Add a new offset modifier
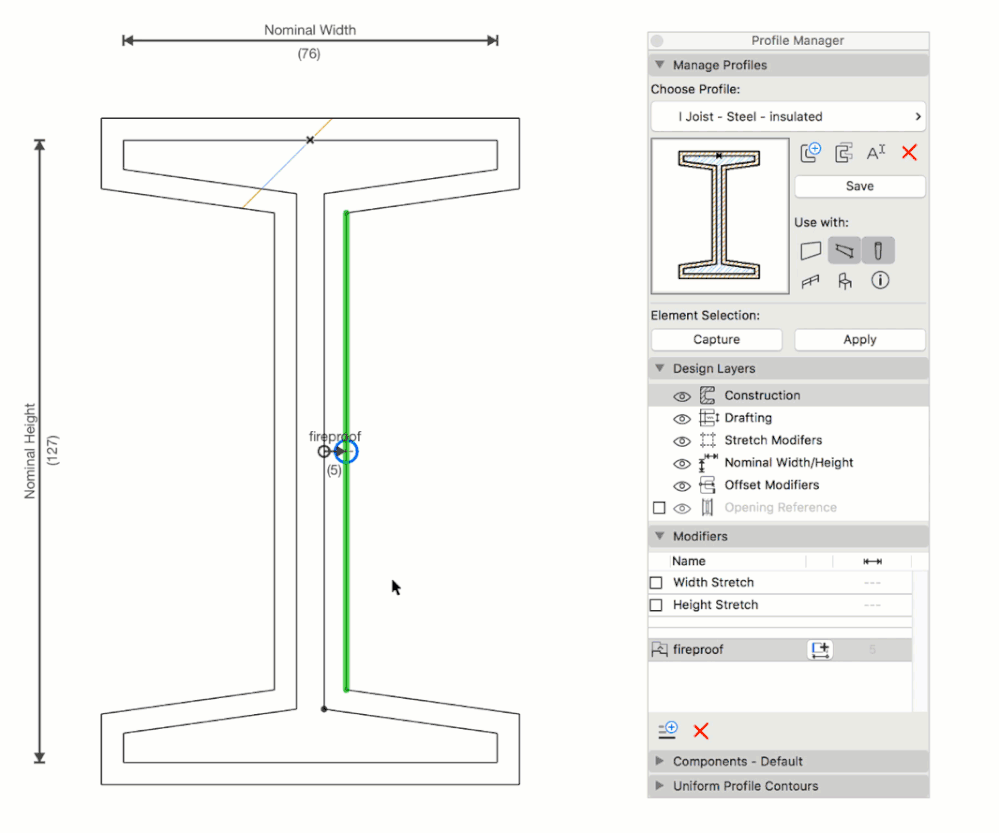 [x=668, y=730]
